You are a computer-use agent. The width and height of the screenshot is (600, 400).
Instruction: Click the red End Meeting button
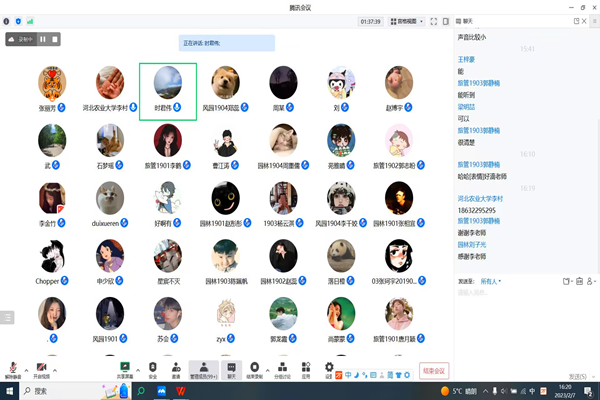click(433, 369)
